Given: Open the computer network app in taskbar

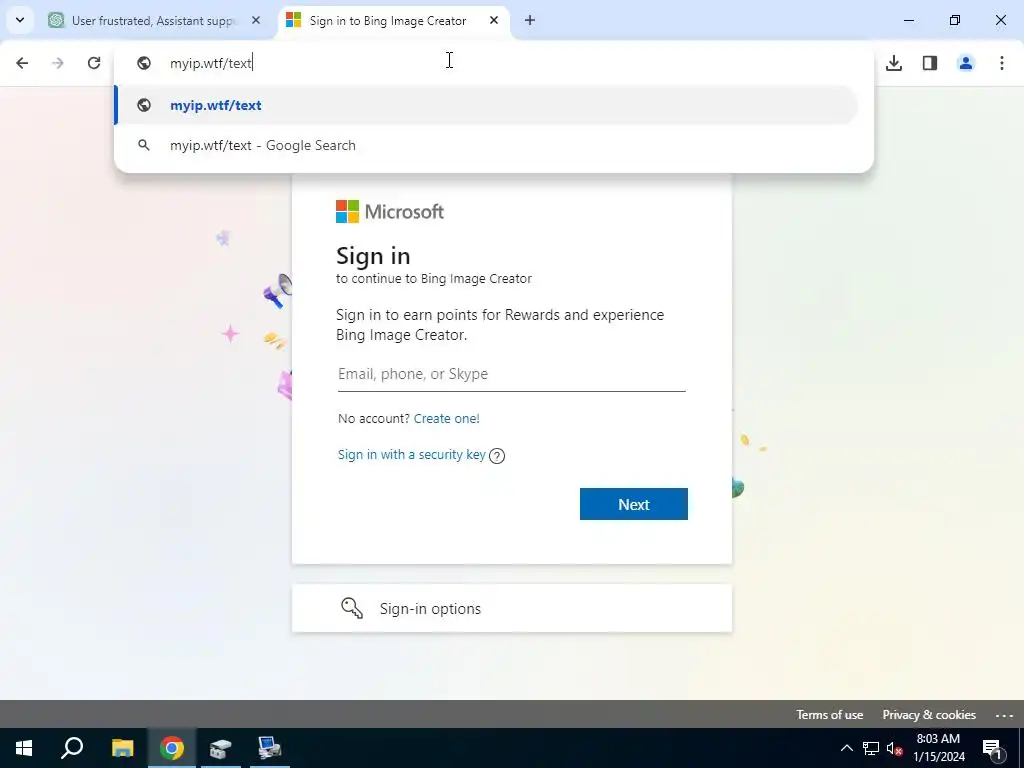Looking at the screenshot, I should [x=269, y=748].
